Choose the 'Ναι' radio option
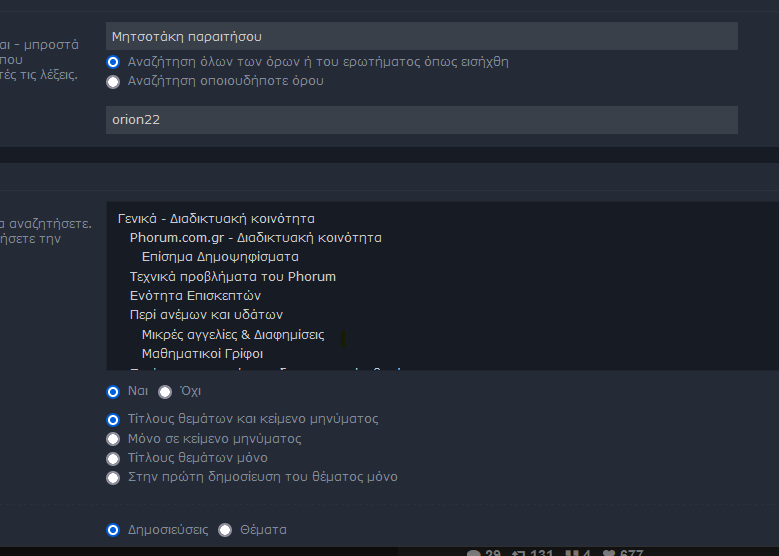This screenshot has height=556, width=779. [x=113, y=392]
